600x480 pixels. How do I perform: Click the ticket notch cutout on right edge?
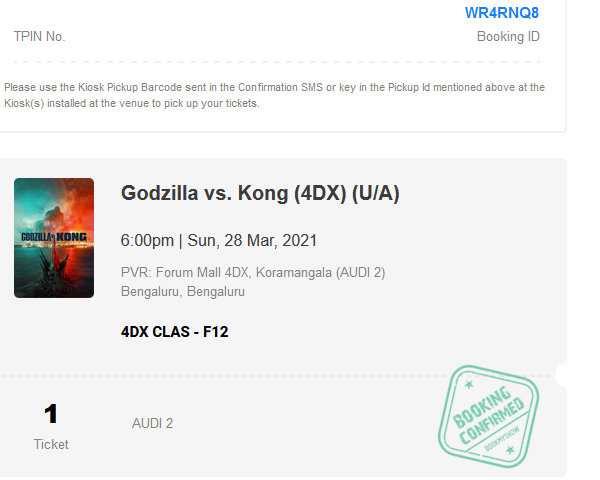tap(564, 376)
